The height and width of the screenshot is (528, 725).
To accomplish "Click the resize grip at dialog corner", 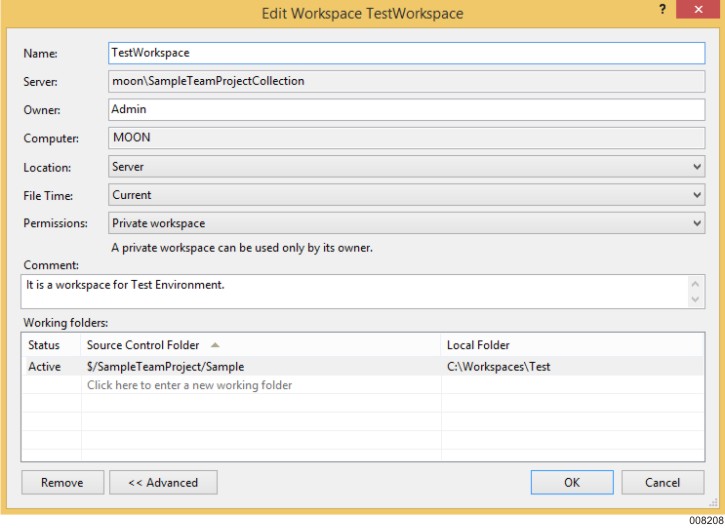I will [713, 503].
